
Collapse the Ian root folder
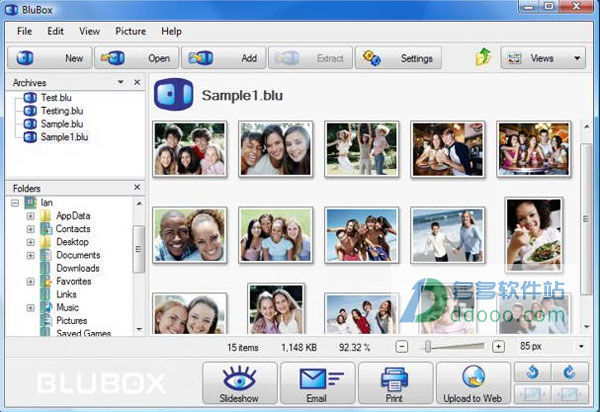[15, 203]
